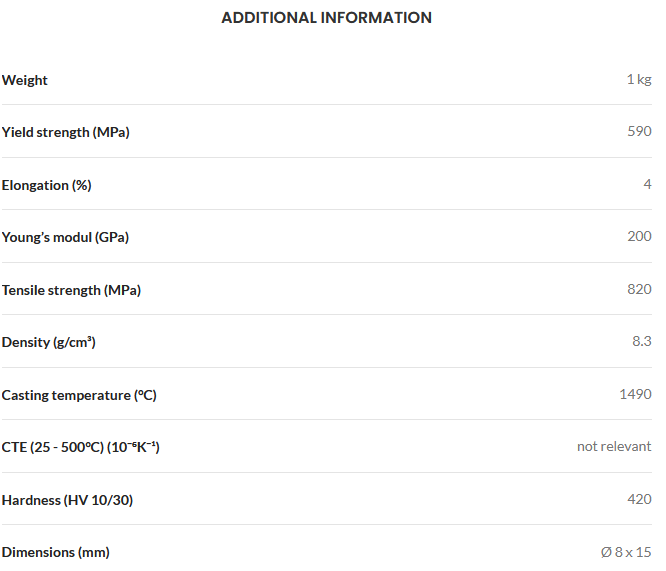
Task: Click the elongation value 4
Action: (647, 184)
